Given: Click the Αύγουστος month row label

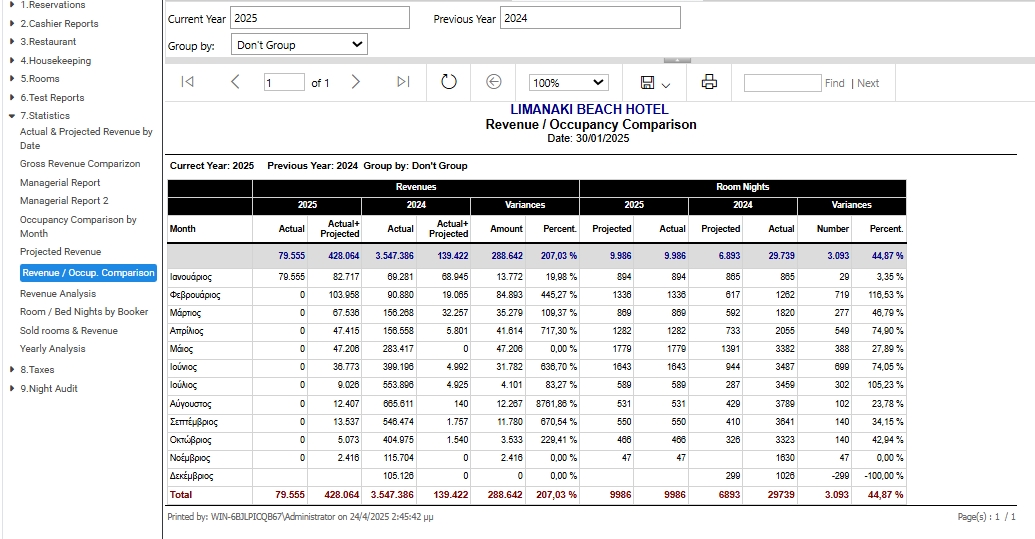Looking at the screenshot, I should pos(191,404).
